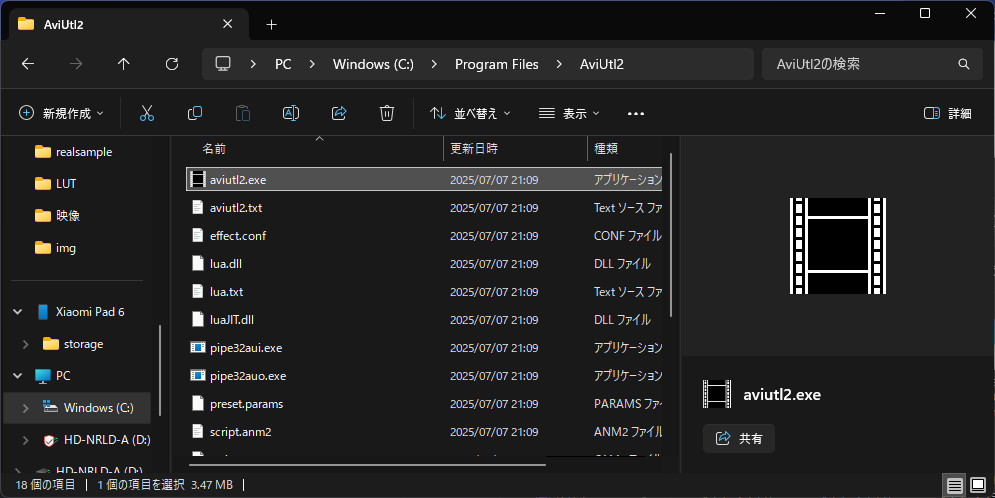This screenshot has height=498, width=995.
Task: Click the navigation pane vertical scrollbar
Action: coord(160,370)
